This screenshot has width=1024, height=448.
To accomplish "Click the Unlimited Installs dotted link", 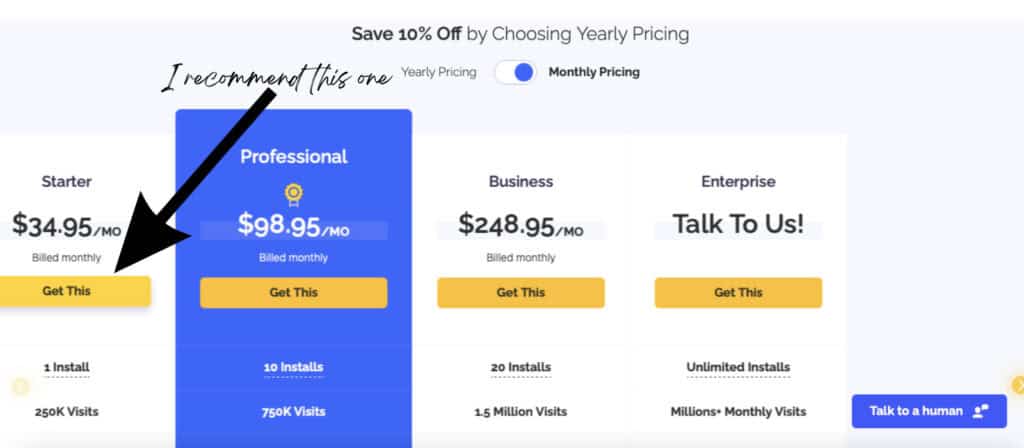I will [x=738, y=368].
